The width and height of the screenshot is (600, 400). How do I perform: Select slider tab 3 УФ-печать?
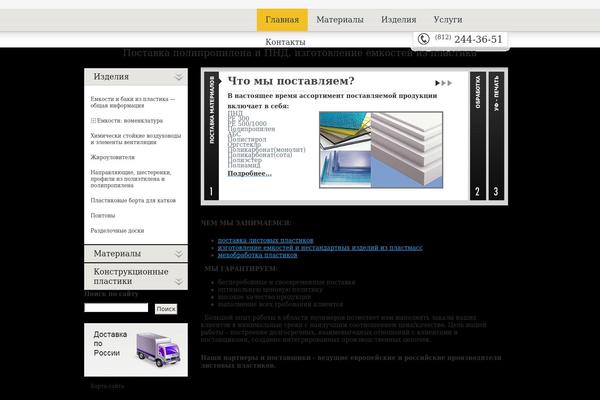point(496,136)
